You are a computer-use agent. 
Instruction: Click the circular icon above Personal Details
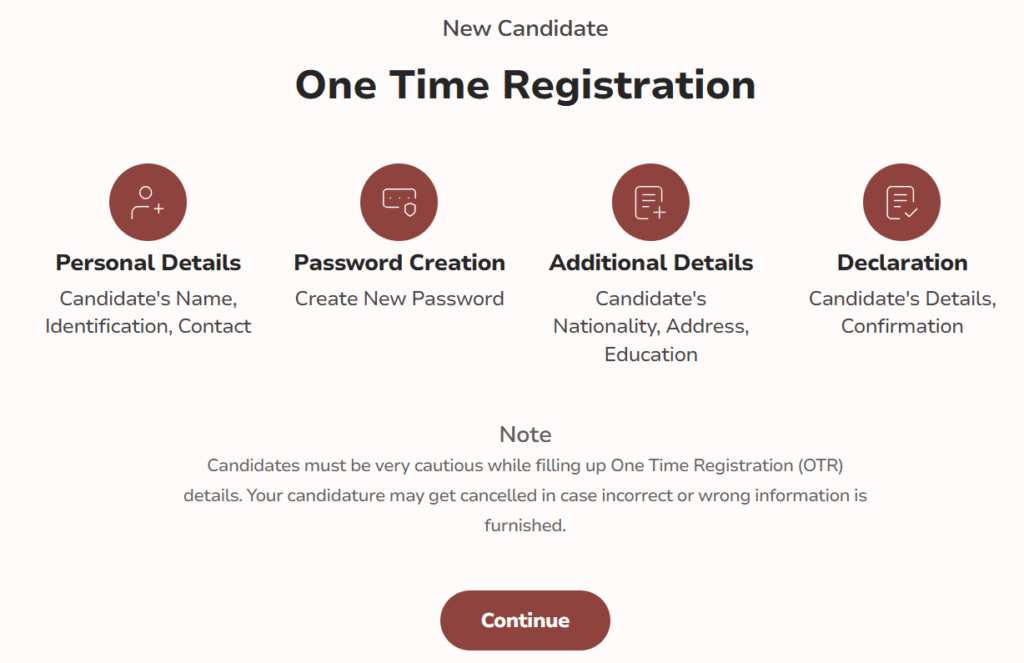(x=147, y=201)
